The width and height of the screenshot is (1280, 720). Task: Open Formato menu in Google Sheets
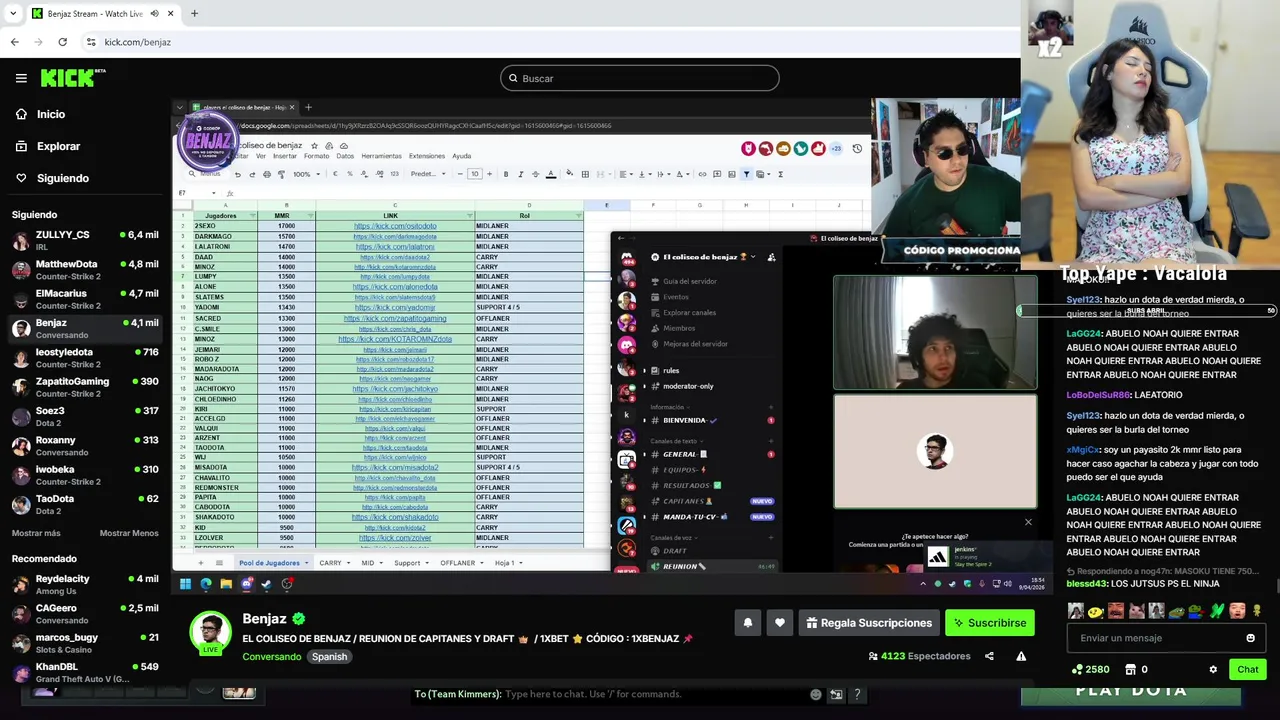[316, 156]
